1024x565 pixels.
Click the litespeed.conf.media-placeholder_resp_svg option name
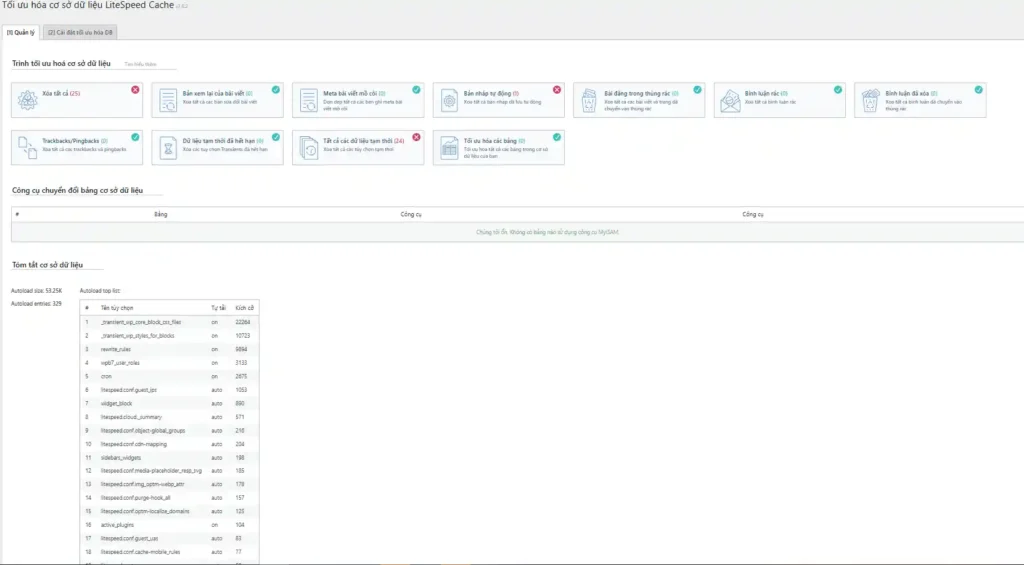click(x=151, y=471)
